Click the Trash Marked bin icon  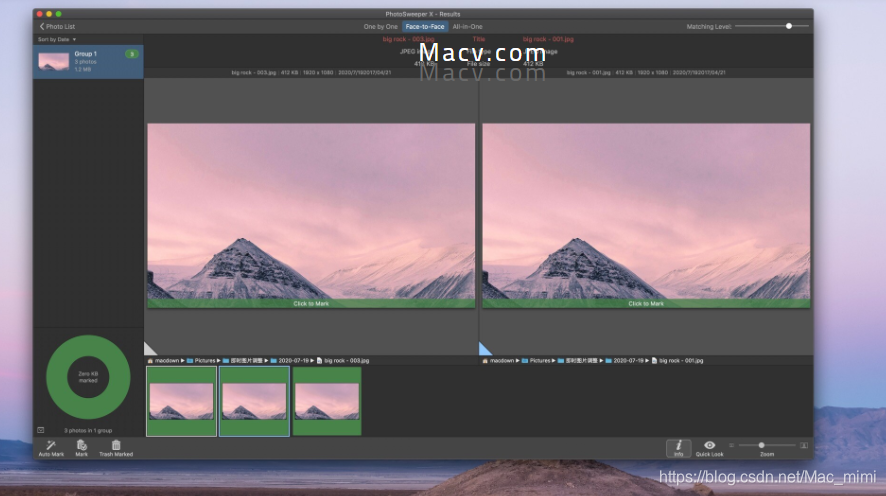(x=116, y=445)
